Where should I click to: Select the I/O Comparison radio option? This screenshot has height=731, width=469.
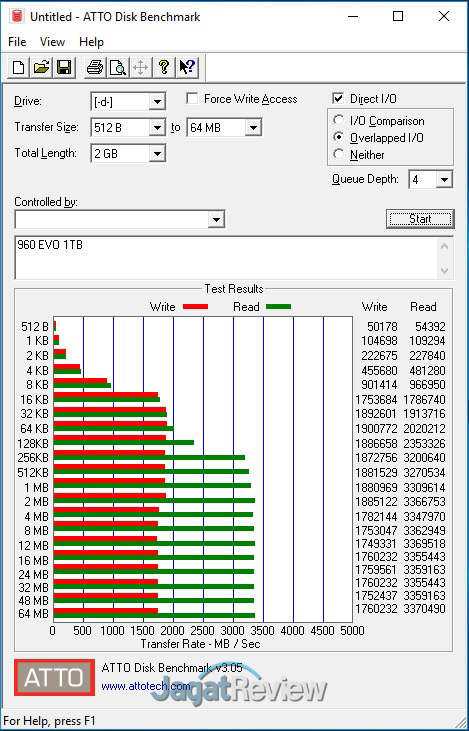[338, 120]
